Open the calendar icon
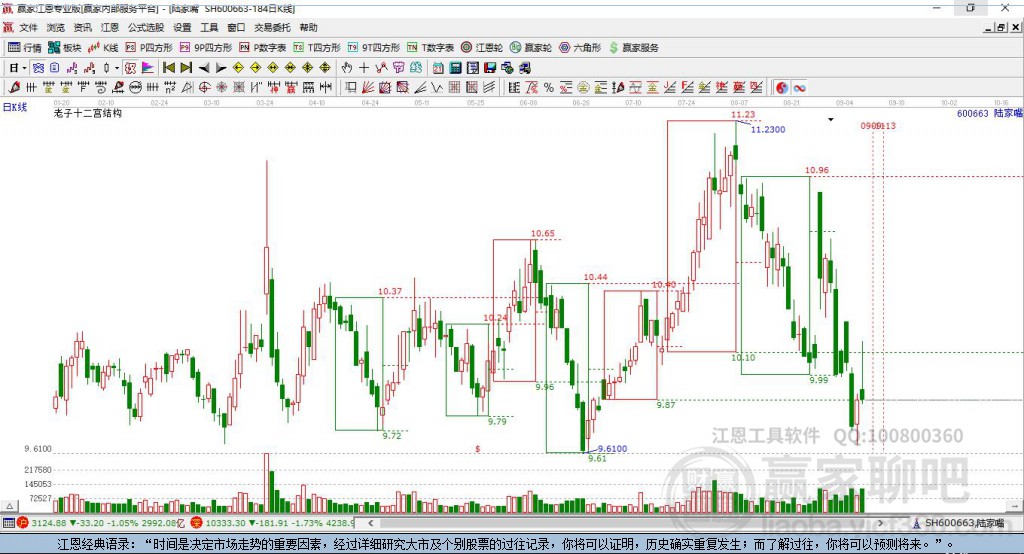This screenshot has width=1024, height=554. pos(438,68)
